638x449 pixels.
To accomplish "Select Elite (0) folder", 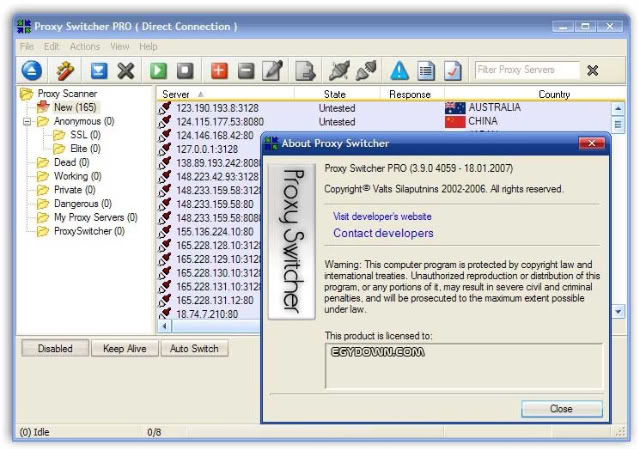I will pos(85,149).
